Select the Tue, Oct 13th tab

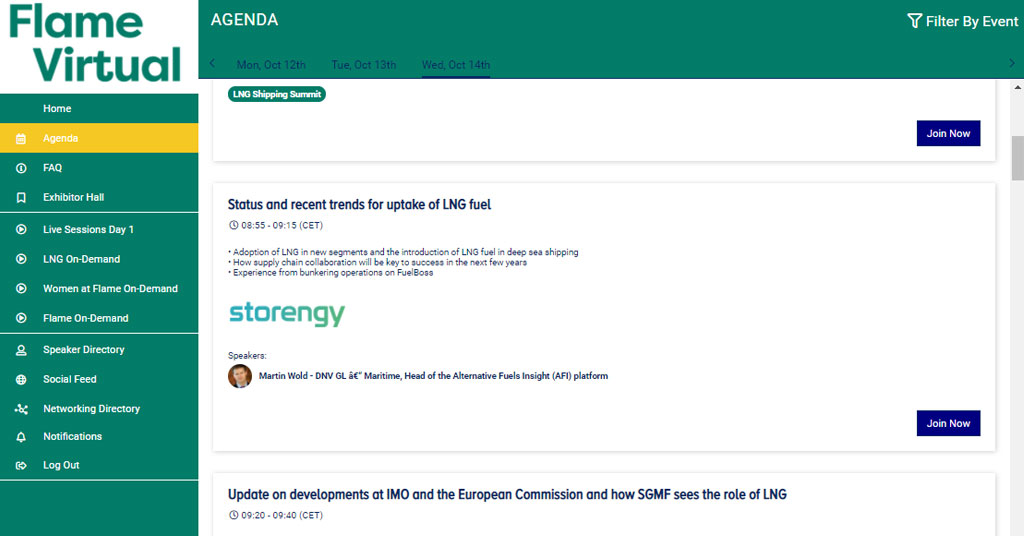coord(364,65)
